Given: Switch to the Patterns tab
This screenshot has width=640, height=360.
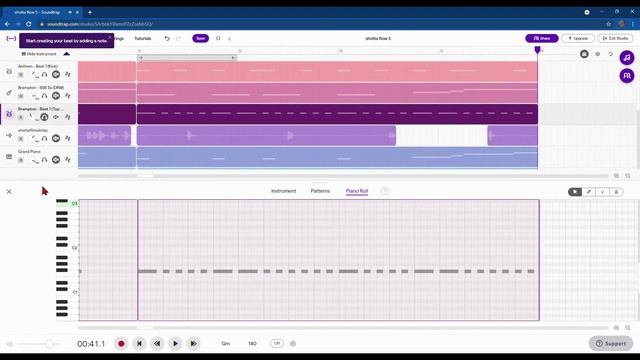Looking at the screenshot, I should 320,191.
